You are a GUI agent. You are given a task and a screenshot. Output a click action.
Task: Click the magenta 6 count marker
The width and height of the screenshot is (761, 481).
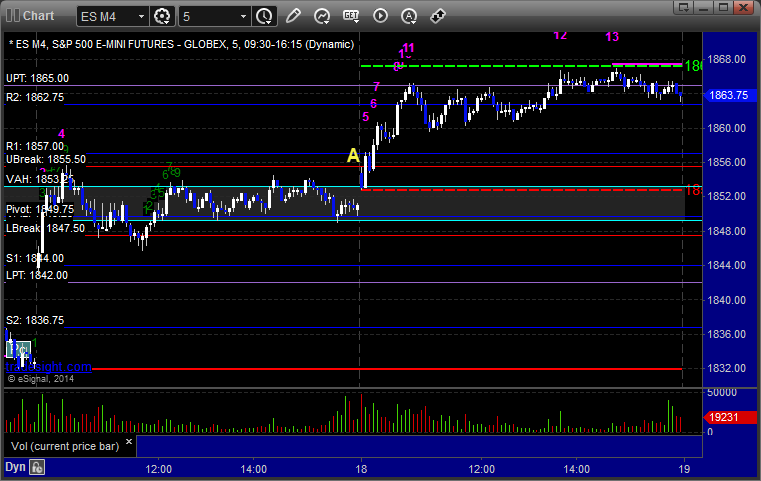(373, 103)
